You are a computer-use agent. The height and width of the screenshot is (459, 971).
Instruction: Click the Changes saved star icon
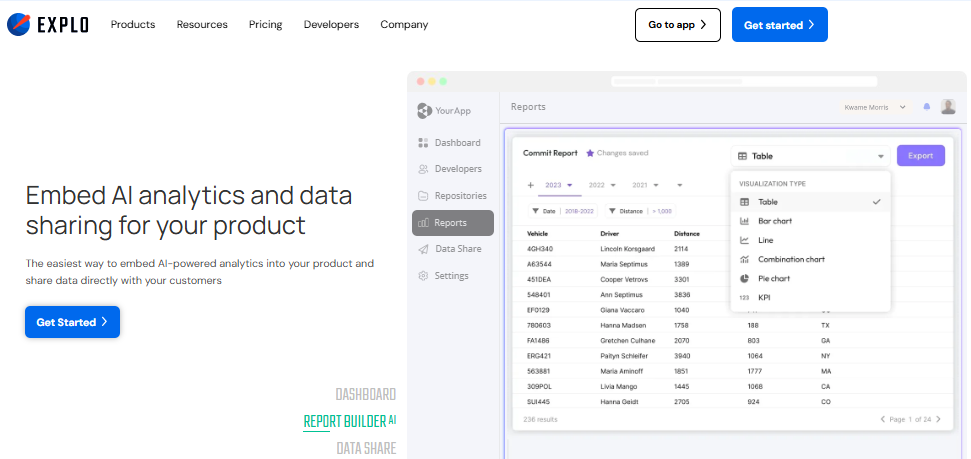point(590,153)
